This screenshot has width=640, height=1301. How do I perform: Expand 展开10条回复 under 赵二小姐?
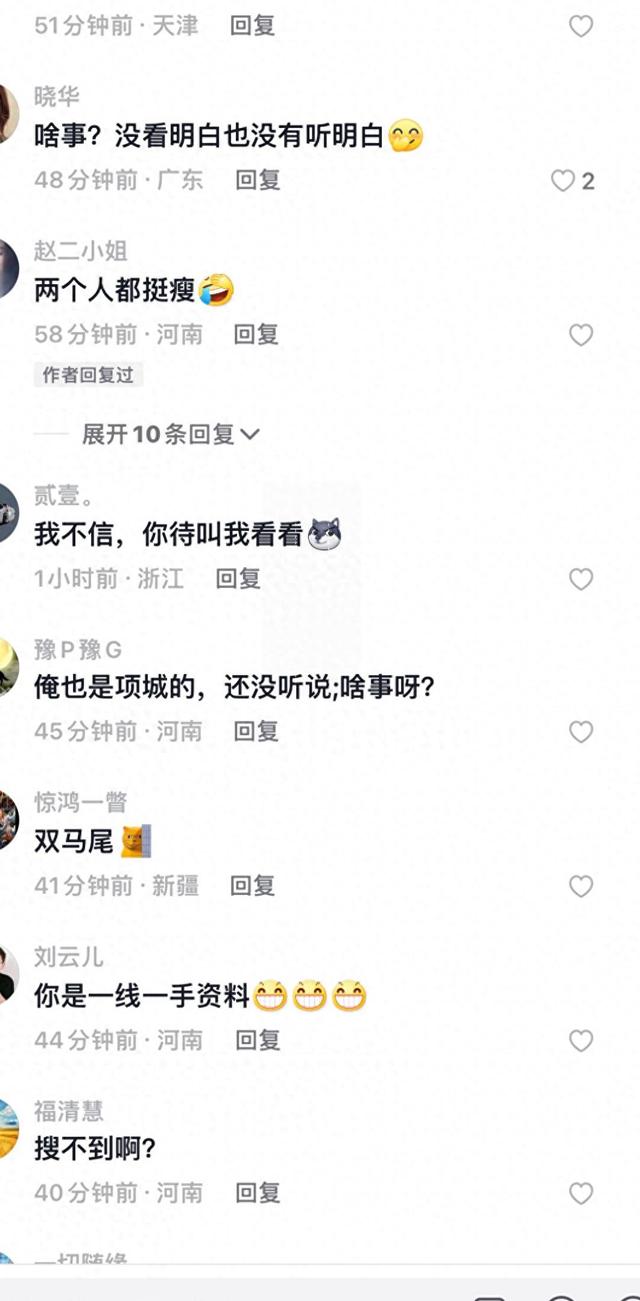tap(171, 434)
